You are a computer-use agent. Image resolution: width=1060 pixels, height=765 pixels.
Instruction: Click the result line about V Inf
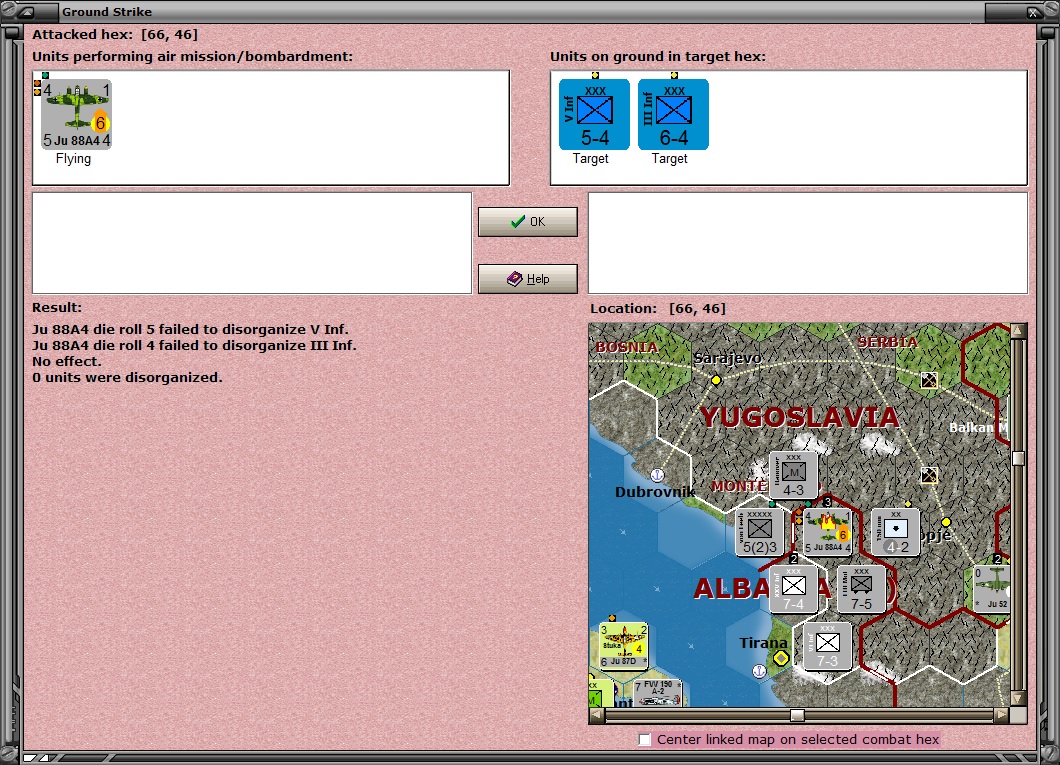tap(191, 330)
